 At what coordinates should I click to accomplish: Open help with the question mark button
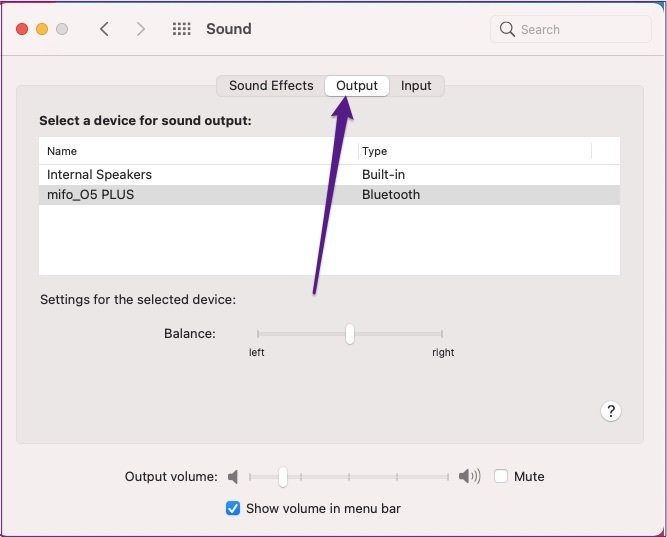(611, 411)
